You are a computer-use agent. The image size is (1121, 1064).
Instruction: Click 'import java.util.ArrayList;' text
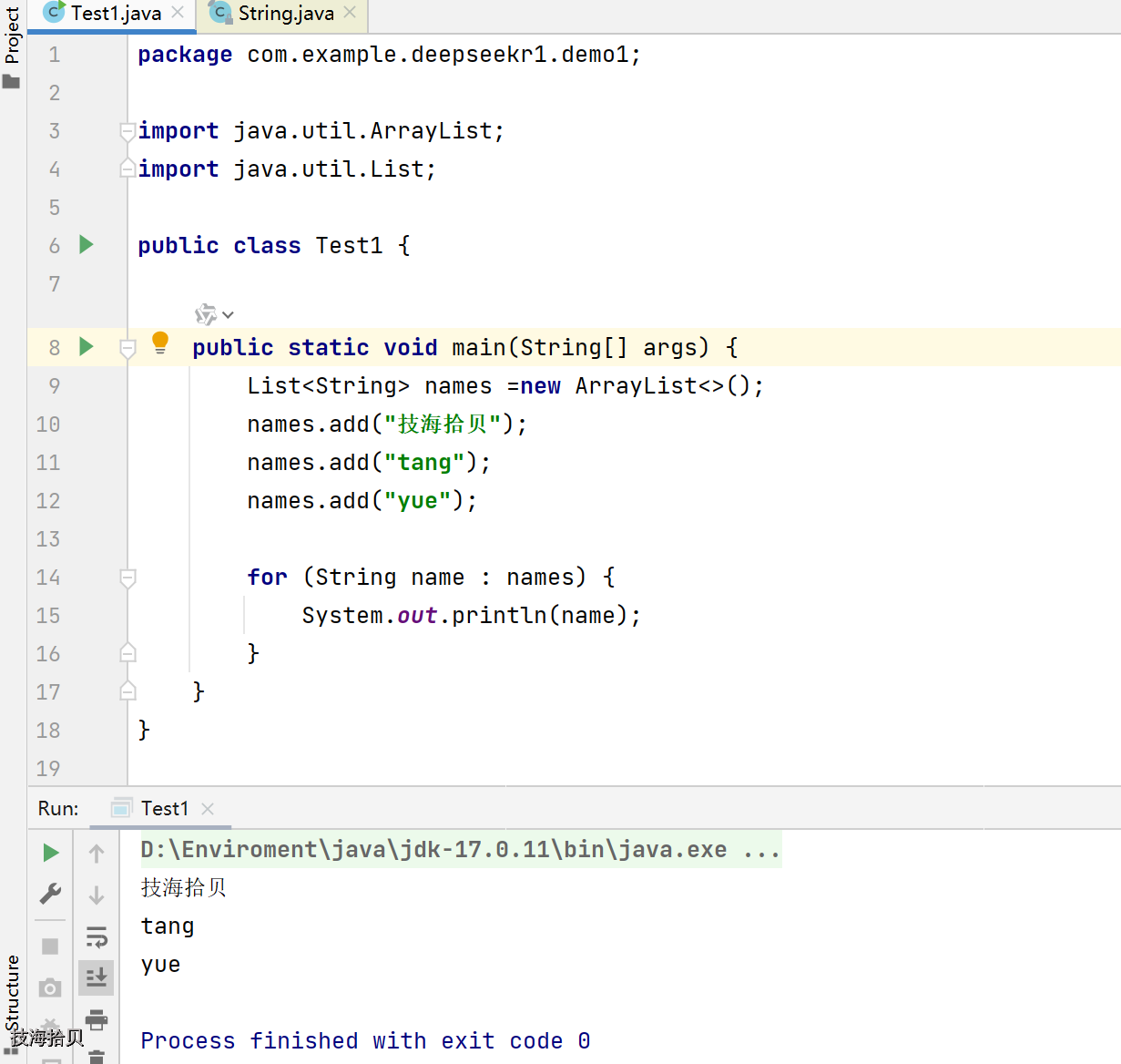(321, 131)
